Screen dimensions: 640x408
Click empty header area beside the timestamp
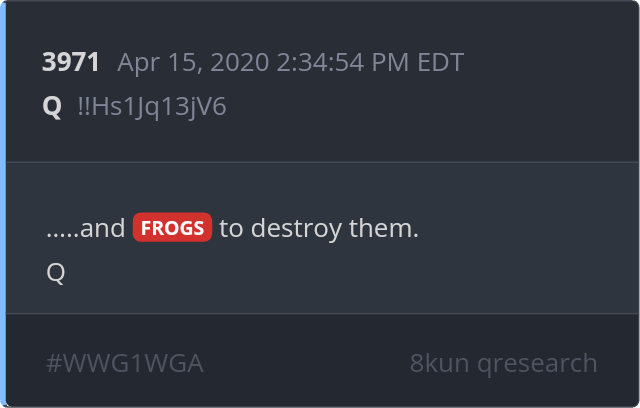pyautogui.click(x=547, y=62)
